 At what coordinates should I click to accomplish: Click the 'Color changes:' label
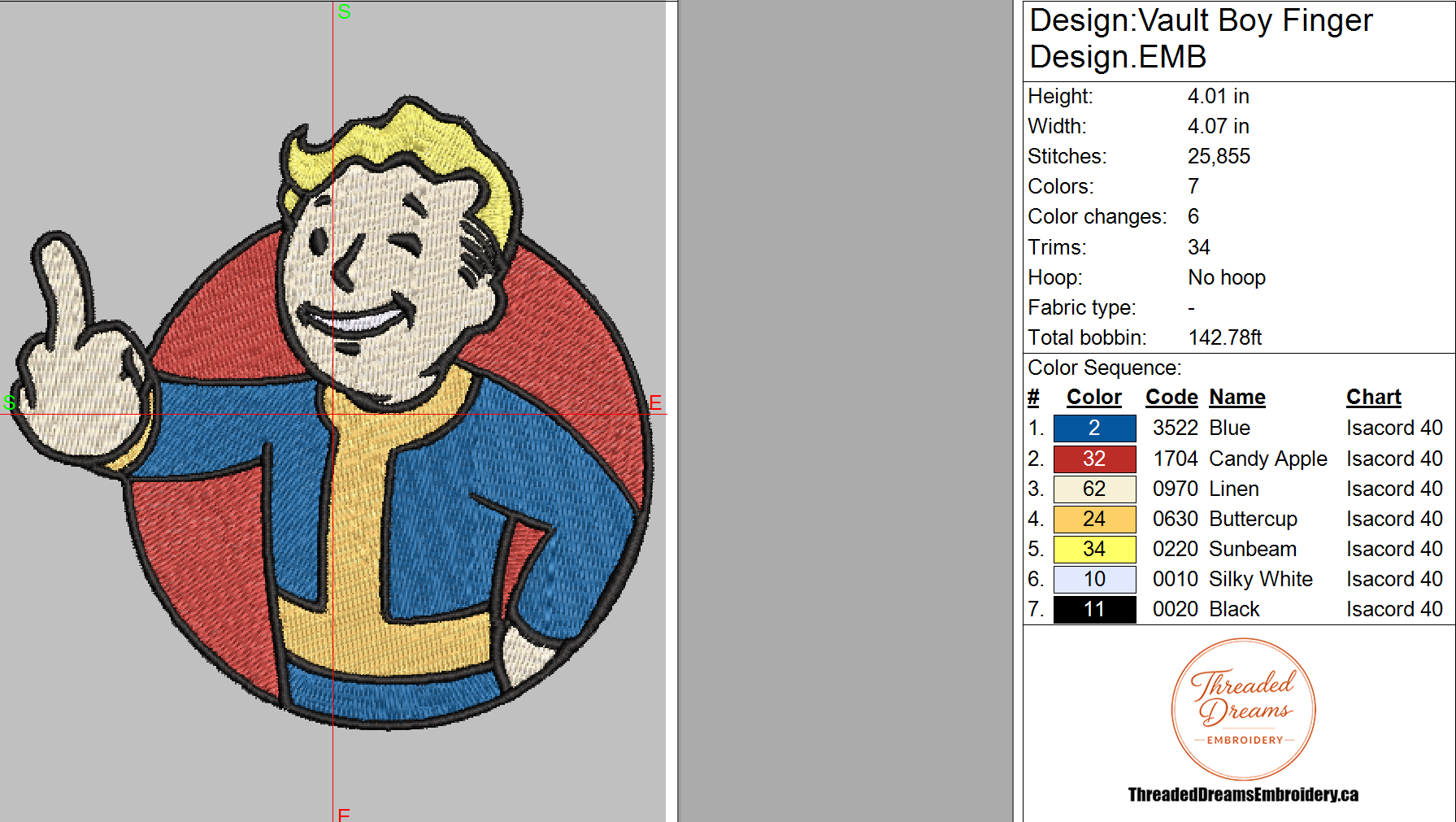click(1097, 216)
